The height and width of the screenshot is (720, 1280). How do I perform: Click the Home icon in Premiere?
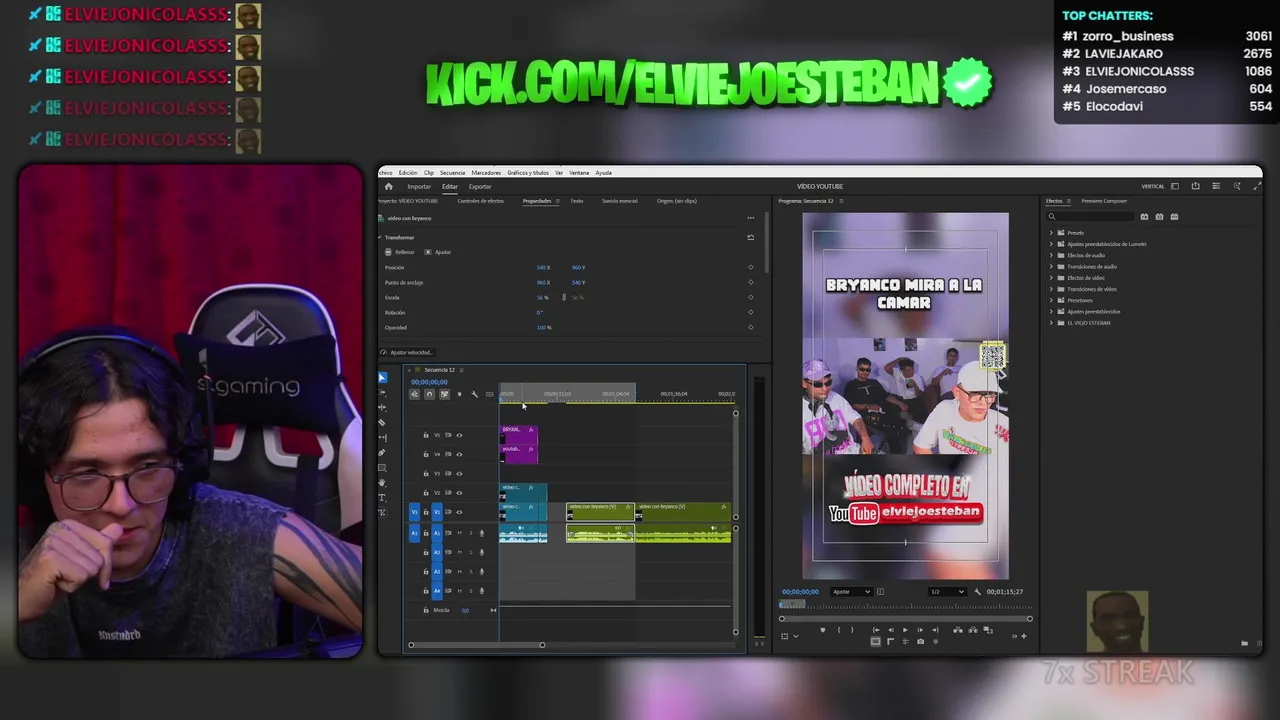pyautogui.click(x=389, y=186)
